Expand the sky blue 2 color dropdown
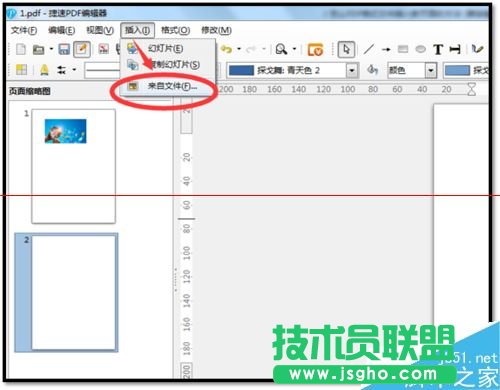Screen dimensions: 500x390 (352, 70)
